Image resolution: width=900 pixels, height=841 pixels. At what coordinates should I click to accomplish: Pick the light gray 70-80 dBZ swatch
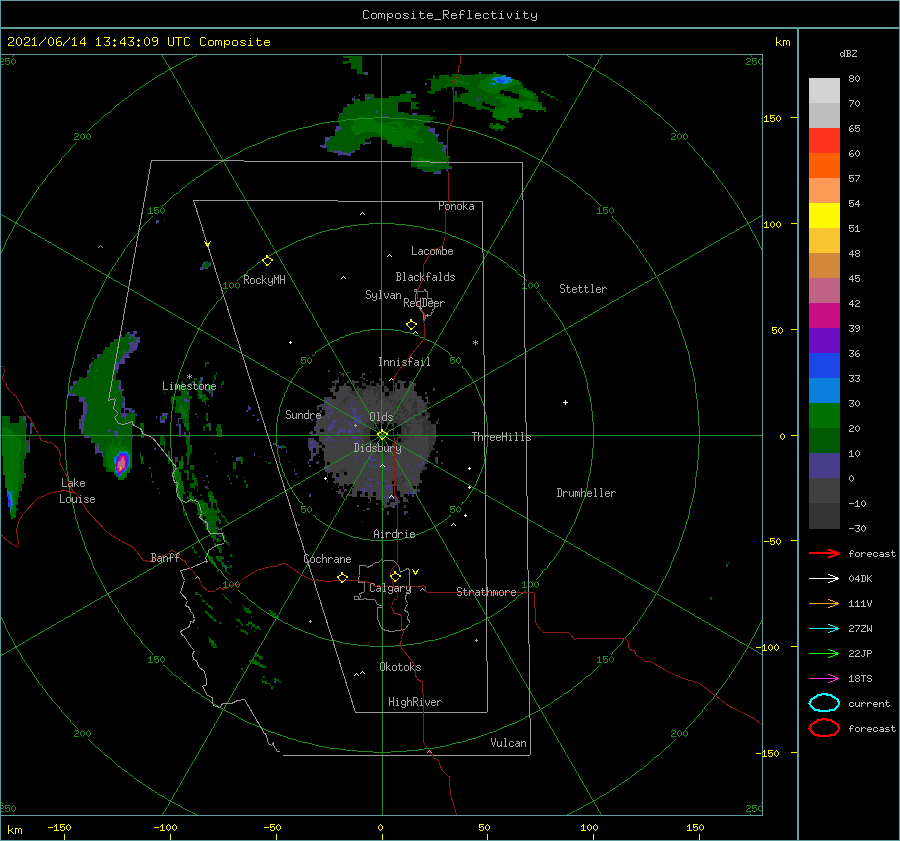tap(824, 91)
